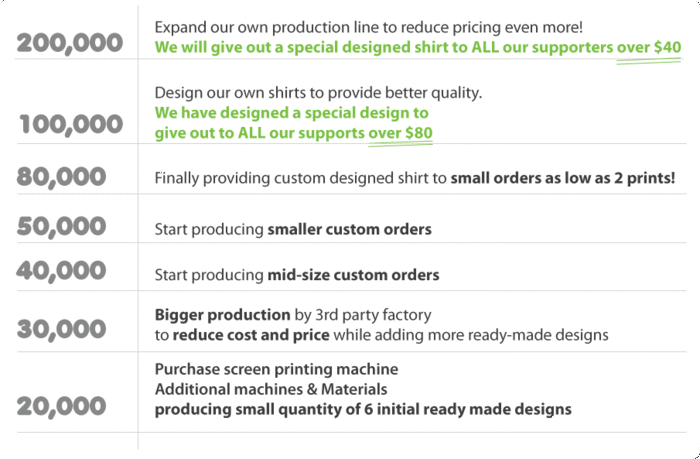Viewport: 700px width, 459px height.
Task: Click the 30,000 stretch goal amount
Action: tap(61, 330)
